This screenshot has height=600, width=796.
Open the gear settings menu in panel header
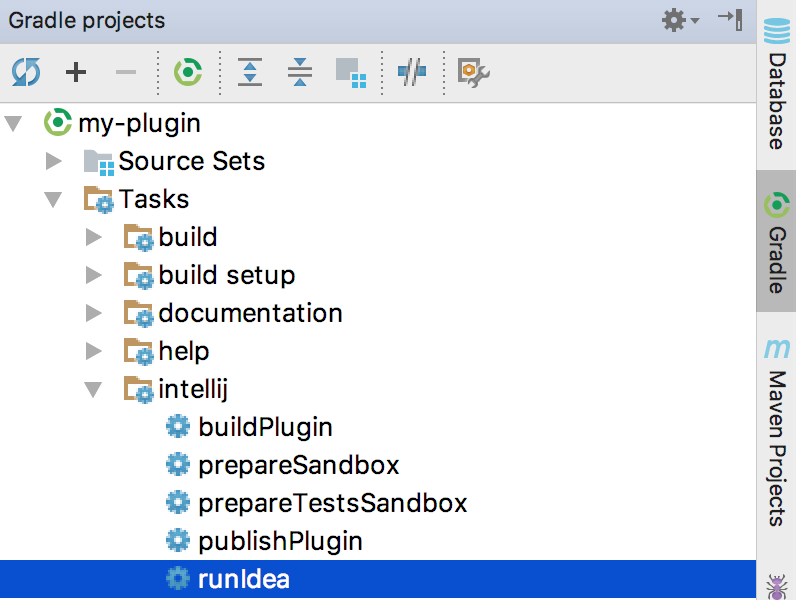coord(680,20)
